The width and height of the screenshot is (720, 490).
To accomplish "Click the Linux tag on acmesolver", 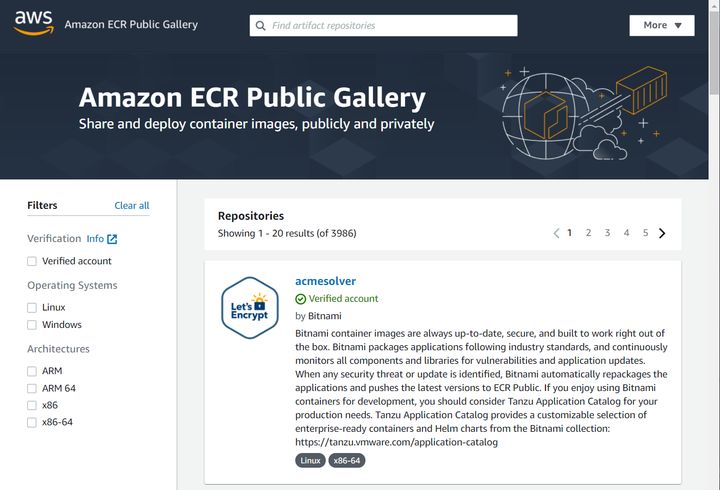I will click(x=310, y=461).
